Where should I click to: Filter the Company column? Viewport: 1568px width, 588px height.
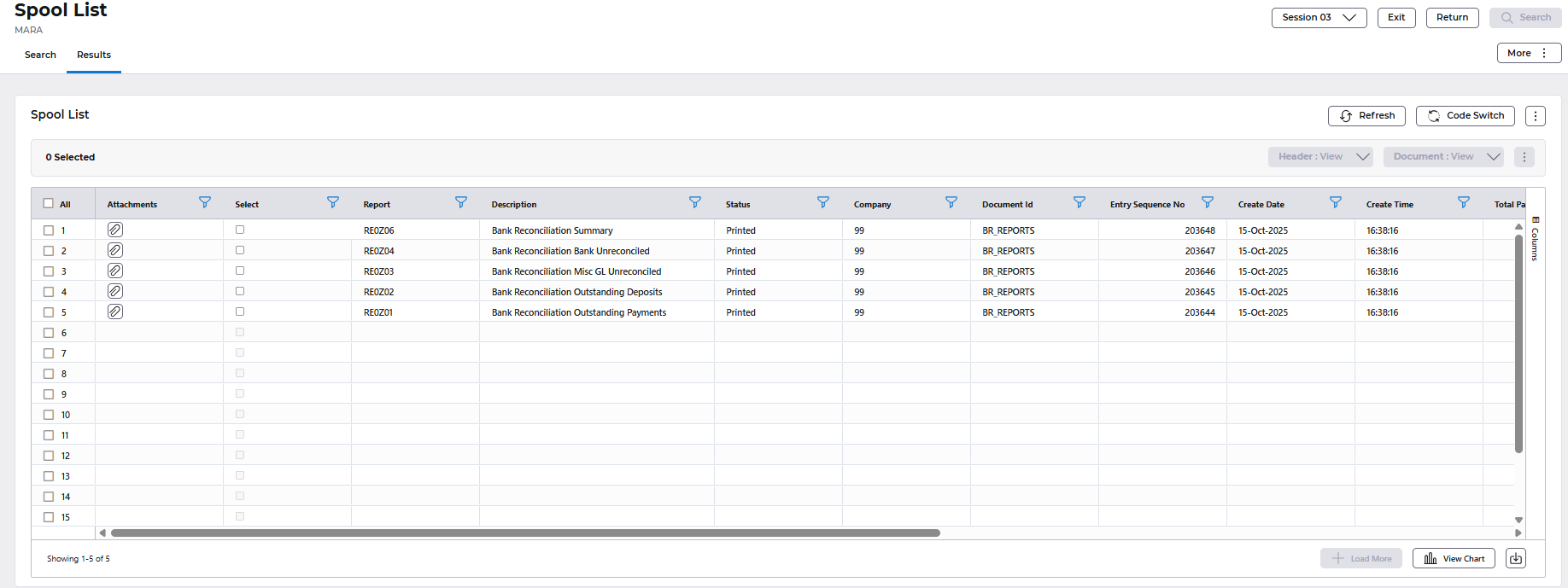(x=951, y=203)
